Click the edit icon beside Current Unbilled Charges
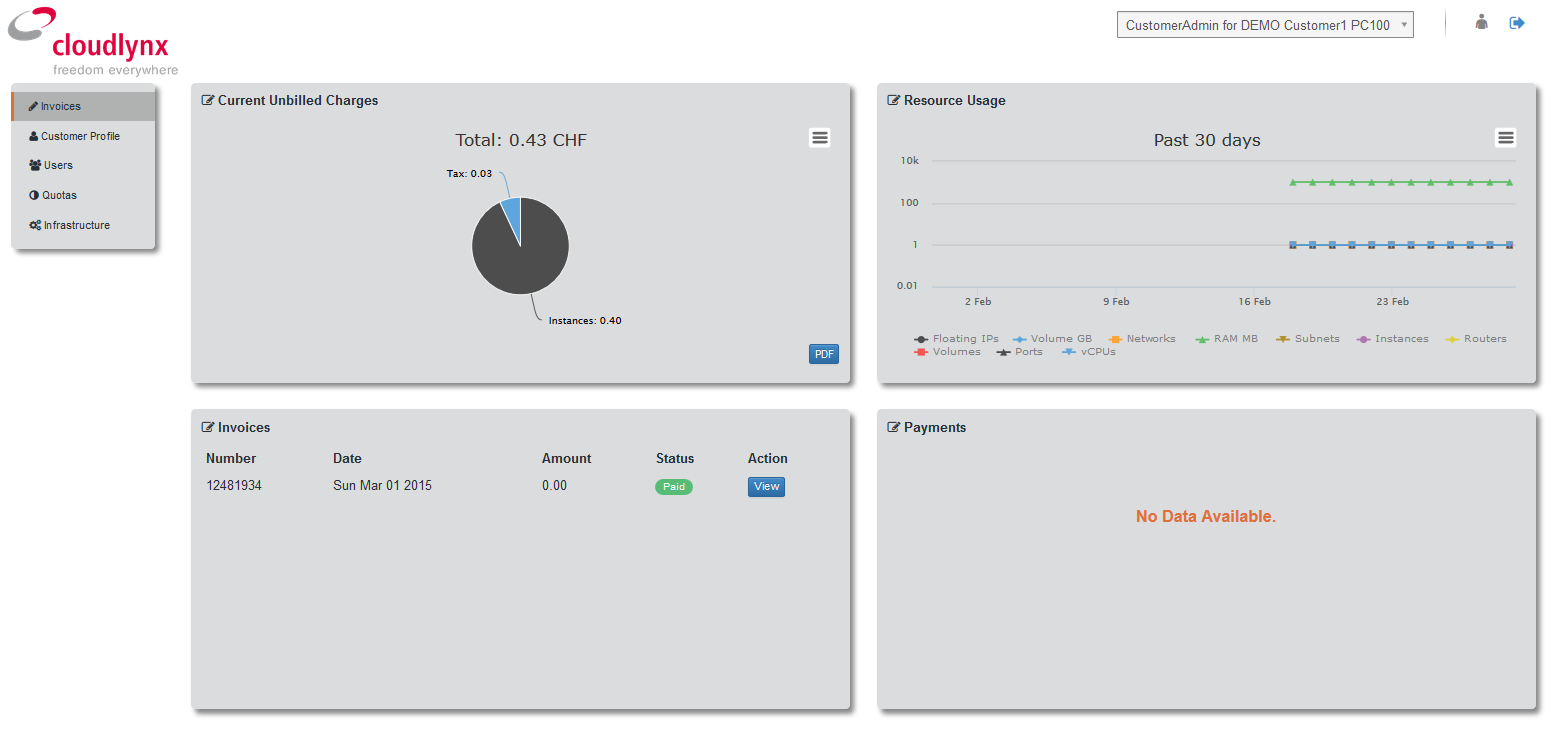 pyautogui.click(x=208, y=100)
